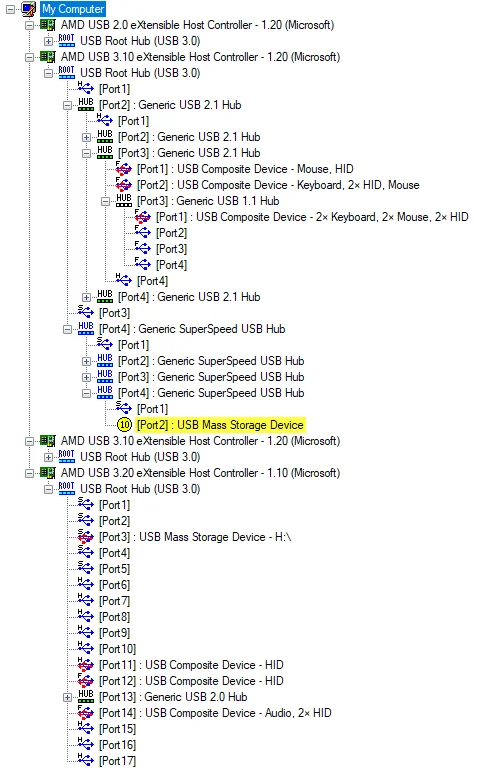Click the ROOT hub icon under the USB 2.0 controller

point(66,41)
